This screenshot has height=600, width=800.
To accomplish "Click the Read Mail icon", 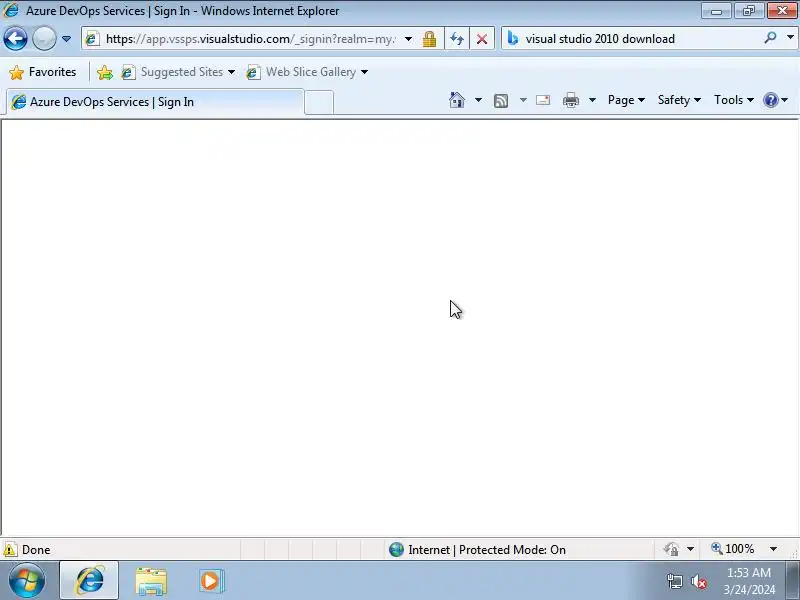I will pyautogui.click(x=543, y=100).
